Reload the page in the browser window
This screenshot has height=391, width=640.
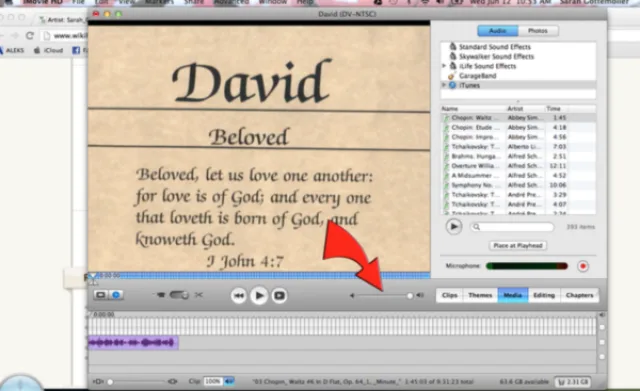tap(29, 36)
